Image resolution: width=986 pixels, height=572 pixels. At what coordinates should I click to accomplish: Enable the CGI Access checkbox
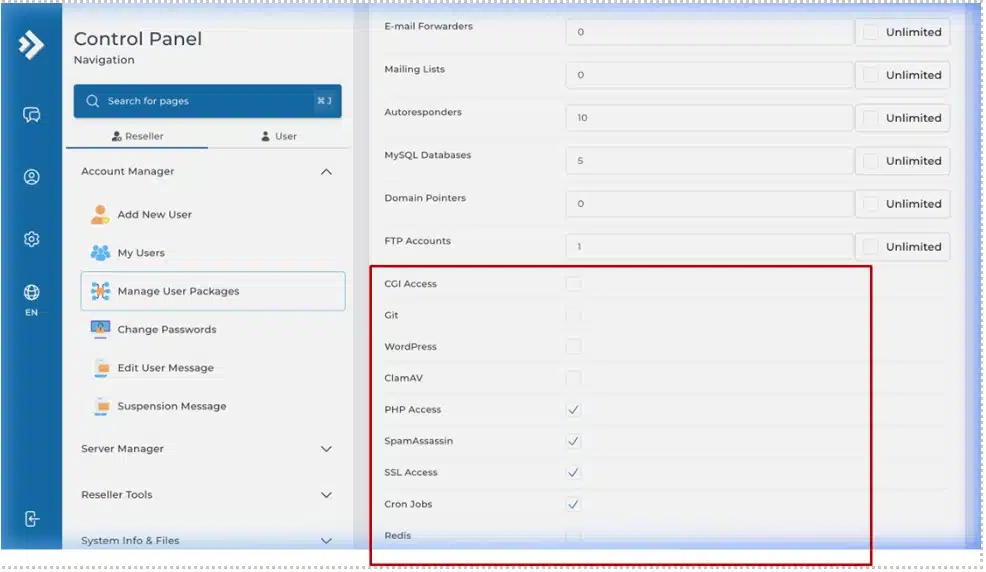tap(573, 283)
